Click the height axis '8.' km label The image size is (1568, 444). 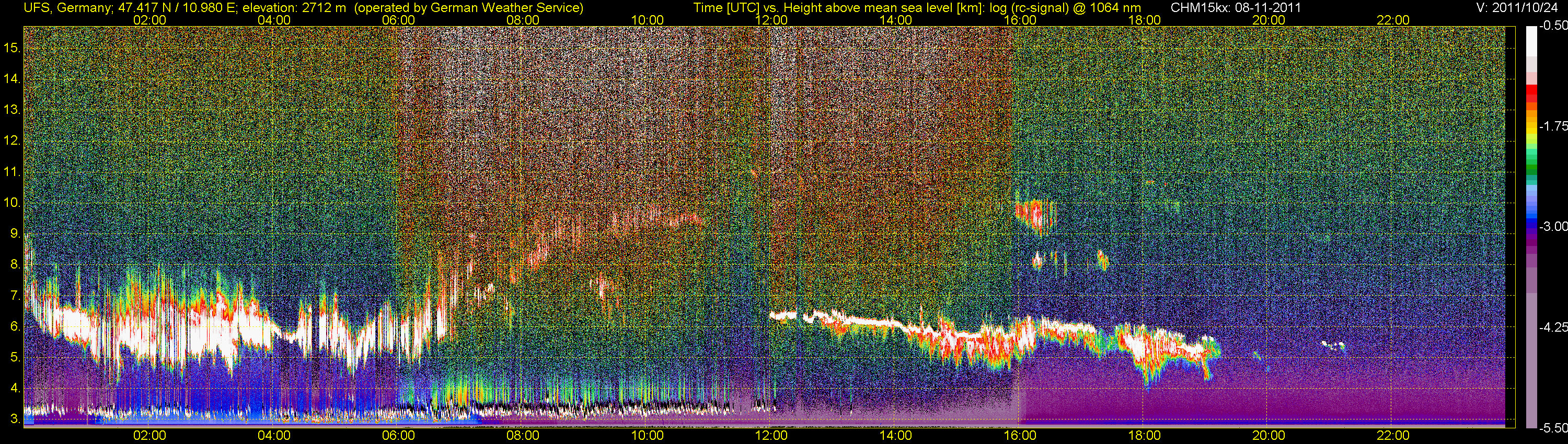[x=15, y=265]
